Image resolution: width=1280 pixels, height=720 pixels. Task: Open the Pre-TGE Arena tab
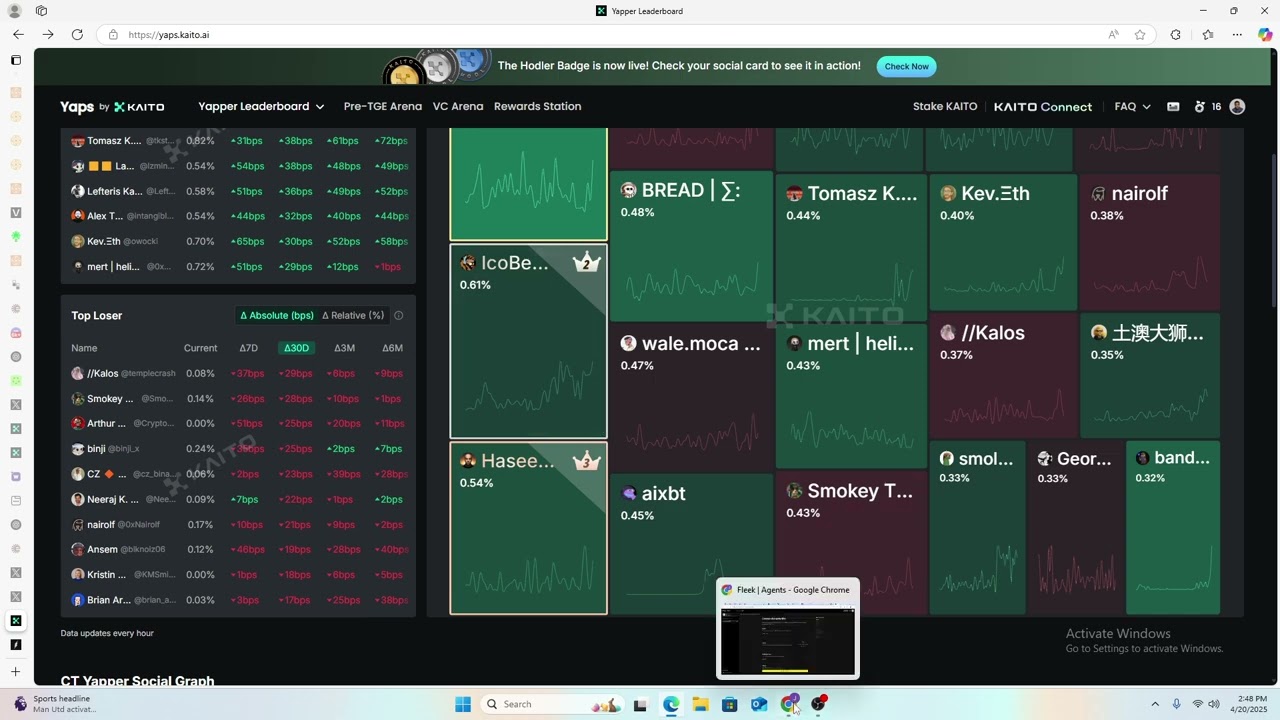(383, 106)
